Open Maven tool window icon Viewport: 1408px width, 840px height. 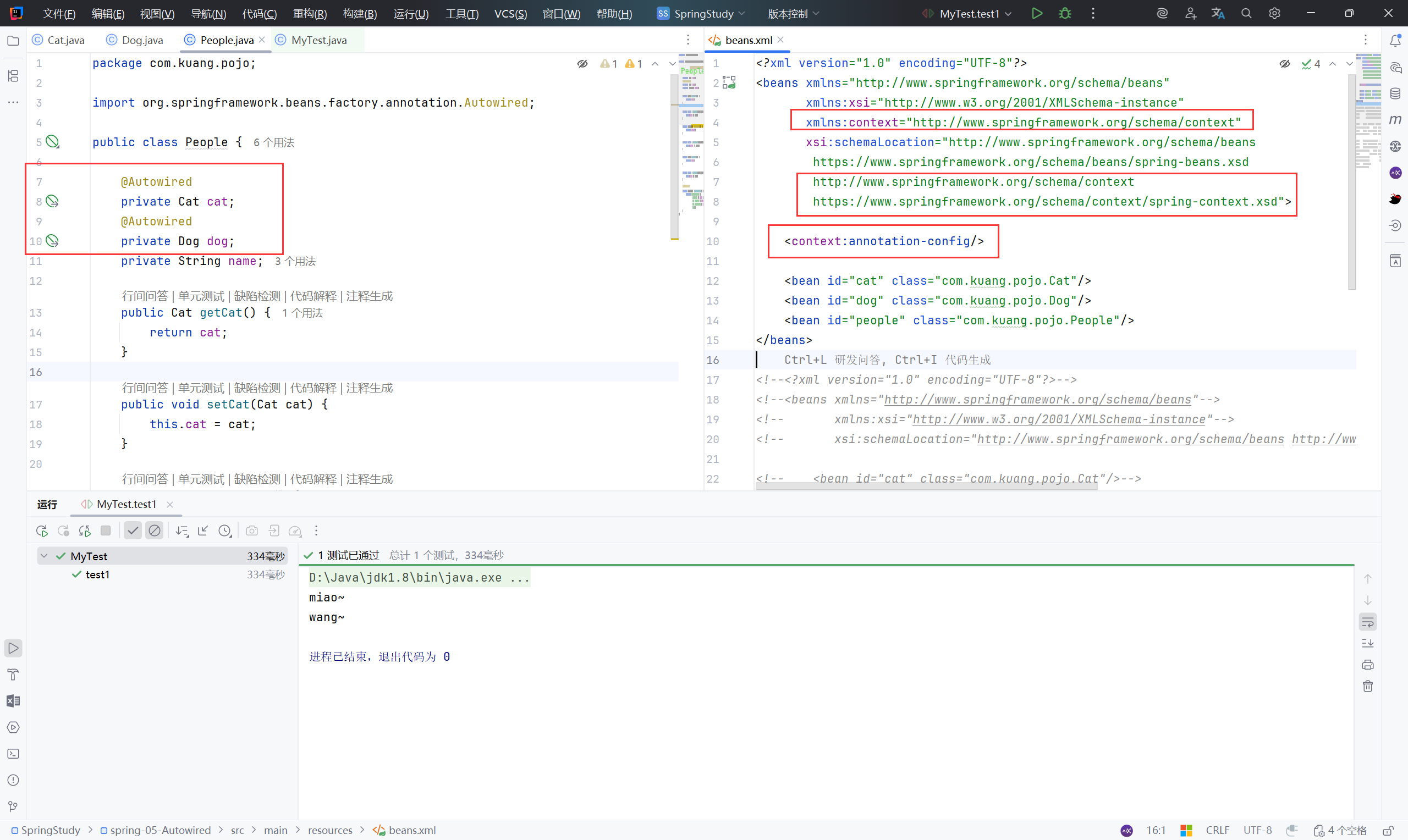(1395, 119)
